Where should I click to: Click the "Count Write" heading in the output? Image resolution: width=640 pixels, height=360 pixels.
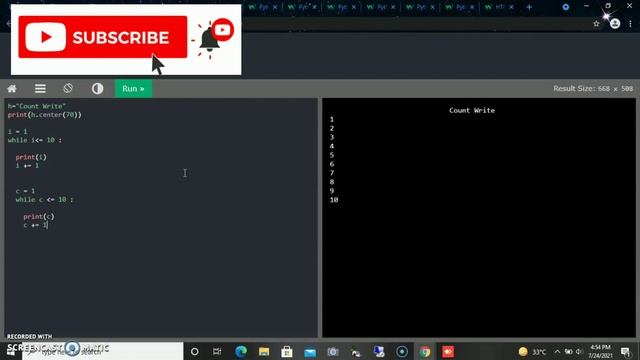[x=472, y=110]
